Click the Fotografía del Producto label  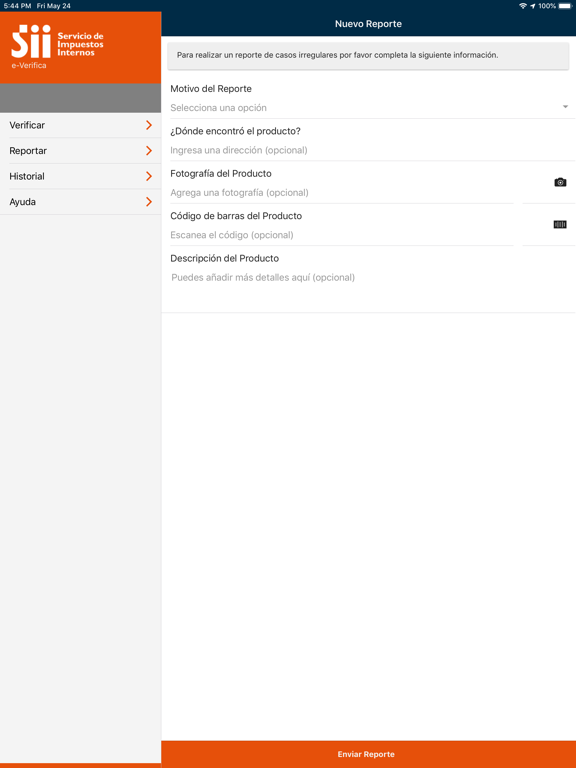point(221,173)
